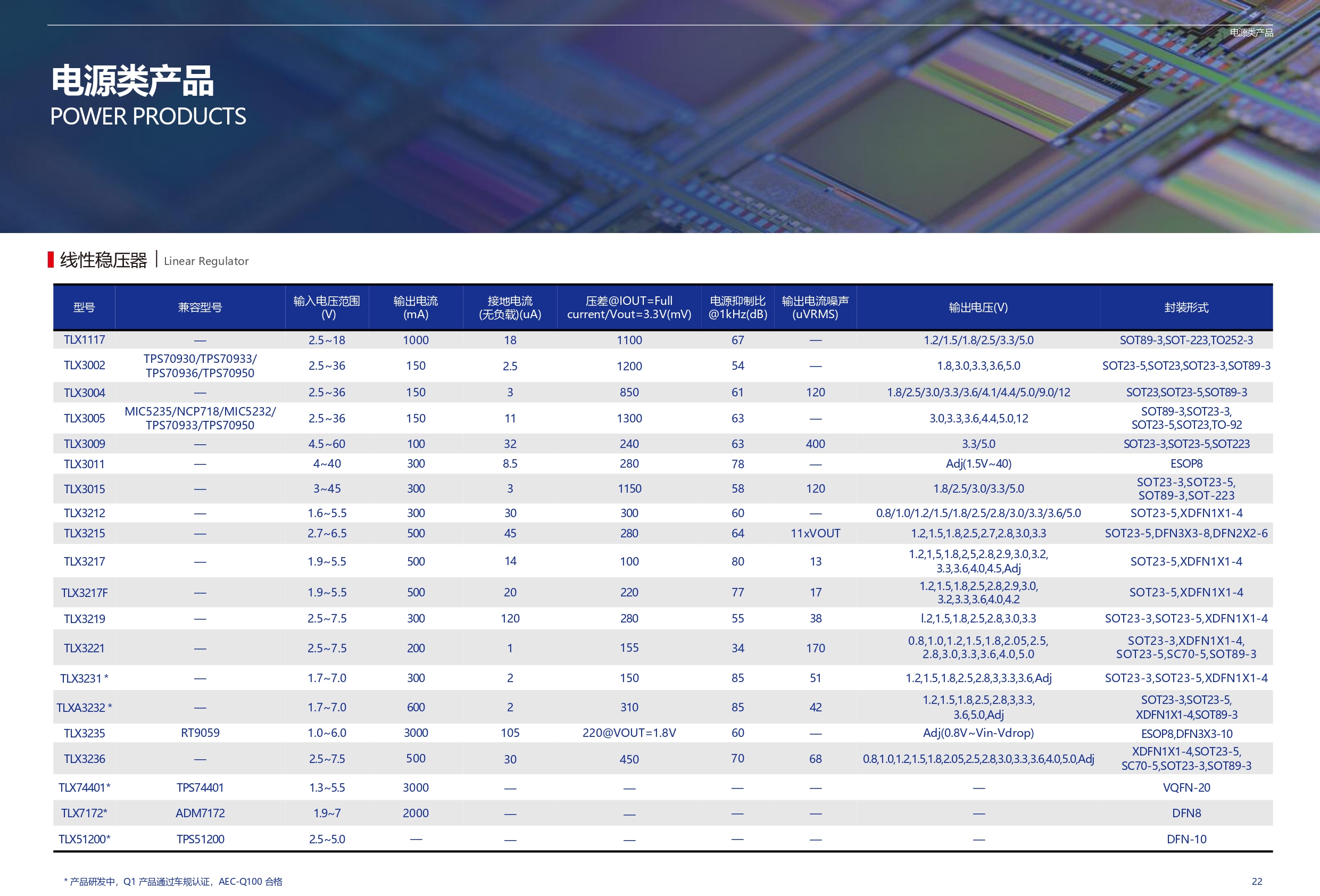
Task: Click the red marker beside 线性稳压器 heading
Action: tap(51, 260)
